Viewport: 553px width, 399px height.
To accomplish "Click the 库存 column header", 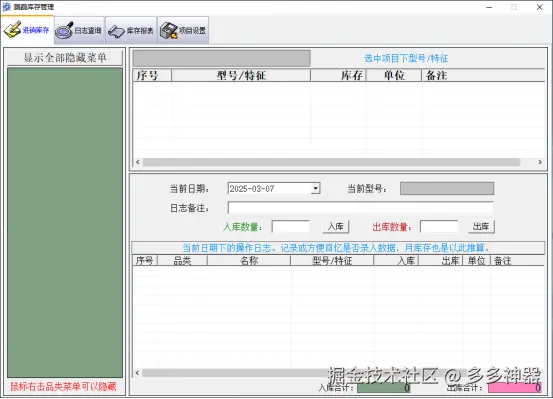I will pyautogui.click(x=339, y=75).
